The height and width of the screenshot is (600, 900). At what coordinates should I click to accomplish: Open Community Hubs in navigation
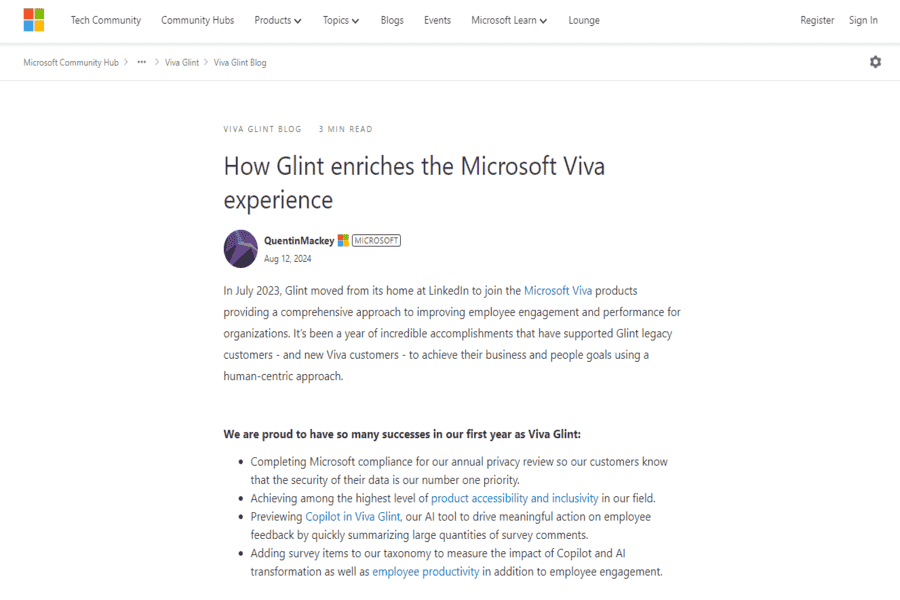click(197, 20)
